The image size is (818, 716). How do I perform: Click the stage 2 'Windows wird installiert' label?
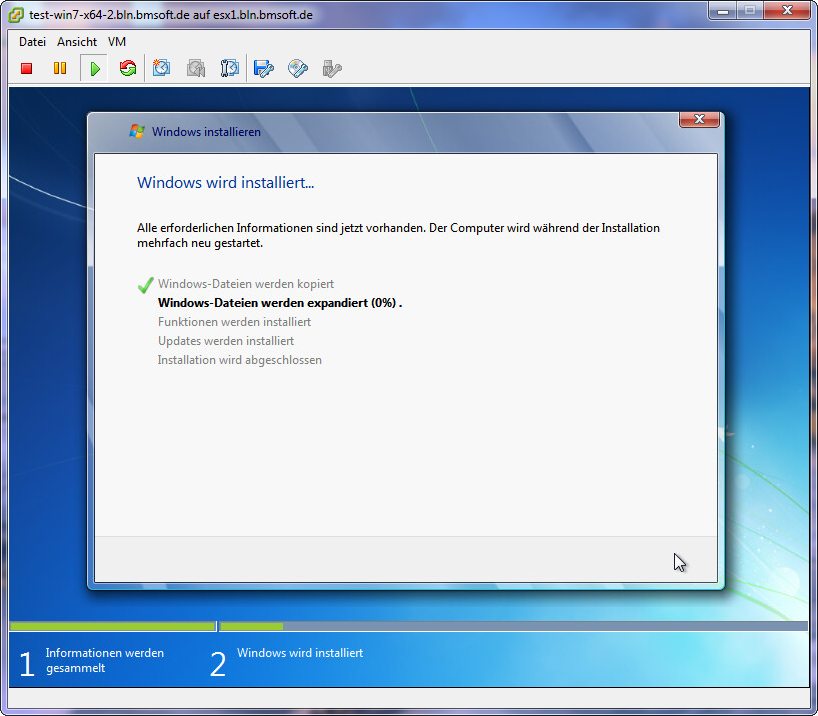pyautogui.click(x=300, y=653)
